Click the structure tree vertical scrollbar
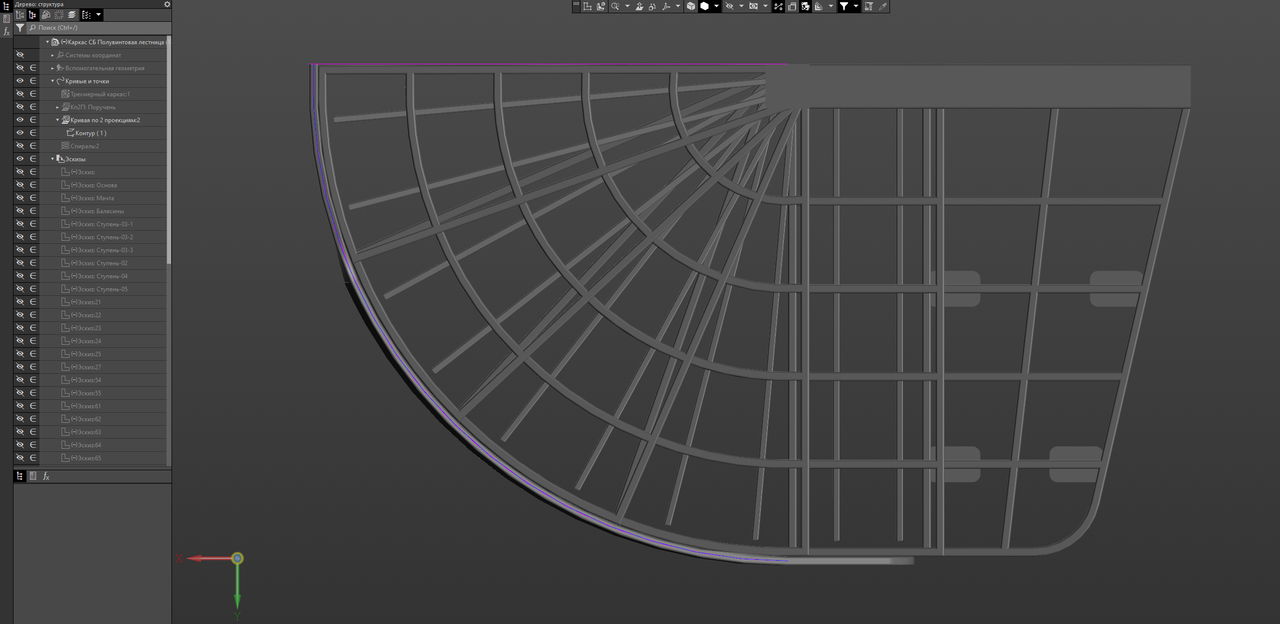 (169, 150)
